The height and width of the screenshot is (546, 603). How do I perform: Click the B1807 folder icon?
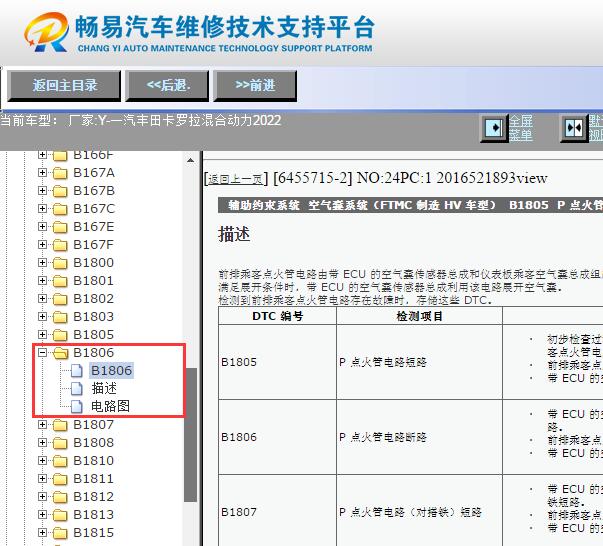(60, 426)
